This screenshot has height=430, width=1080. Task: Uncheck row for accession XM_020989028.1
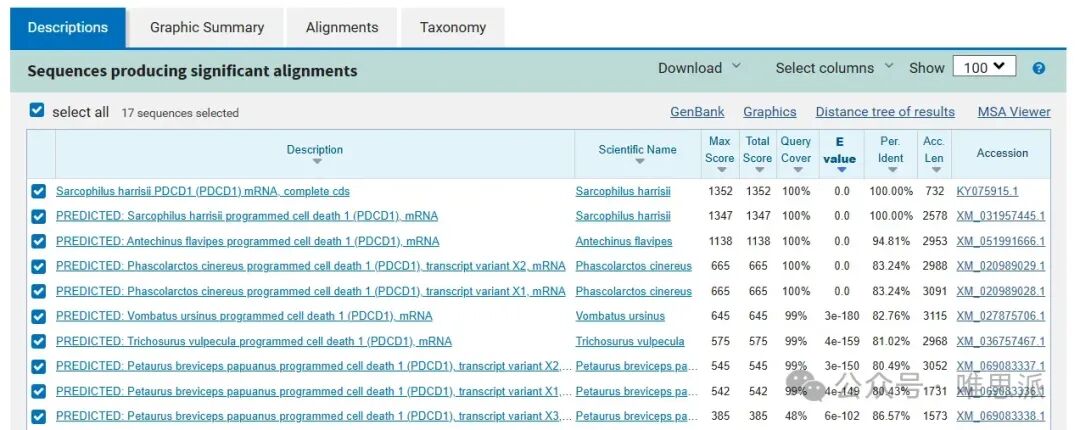pos(39,291)
